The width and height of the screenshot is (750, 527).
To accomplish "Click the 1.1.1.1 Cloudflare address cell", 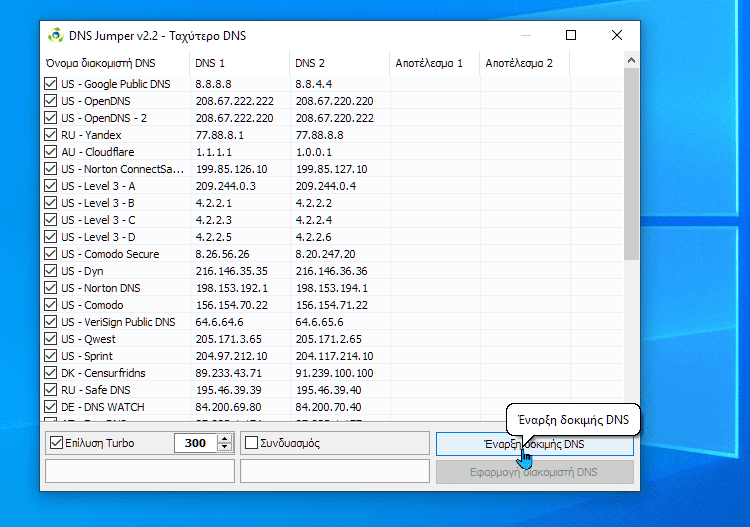I will coord(213,152).
